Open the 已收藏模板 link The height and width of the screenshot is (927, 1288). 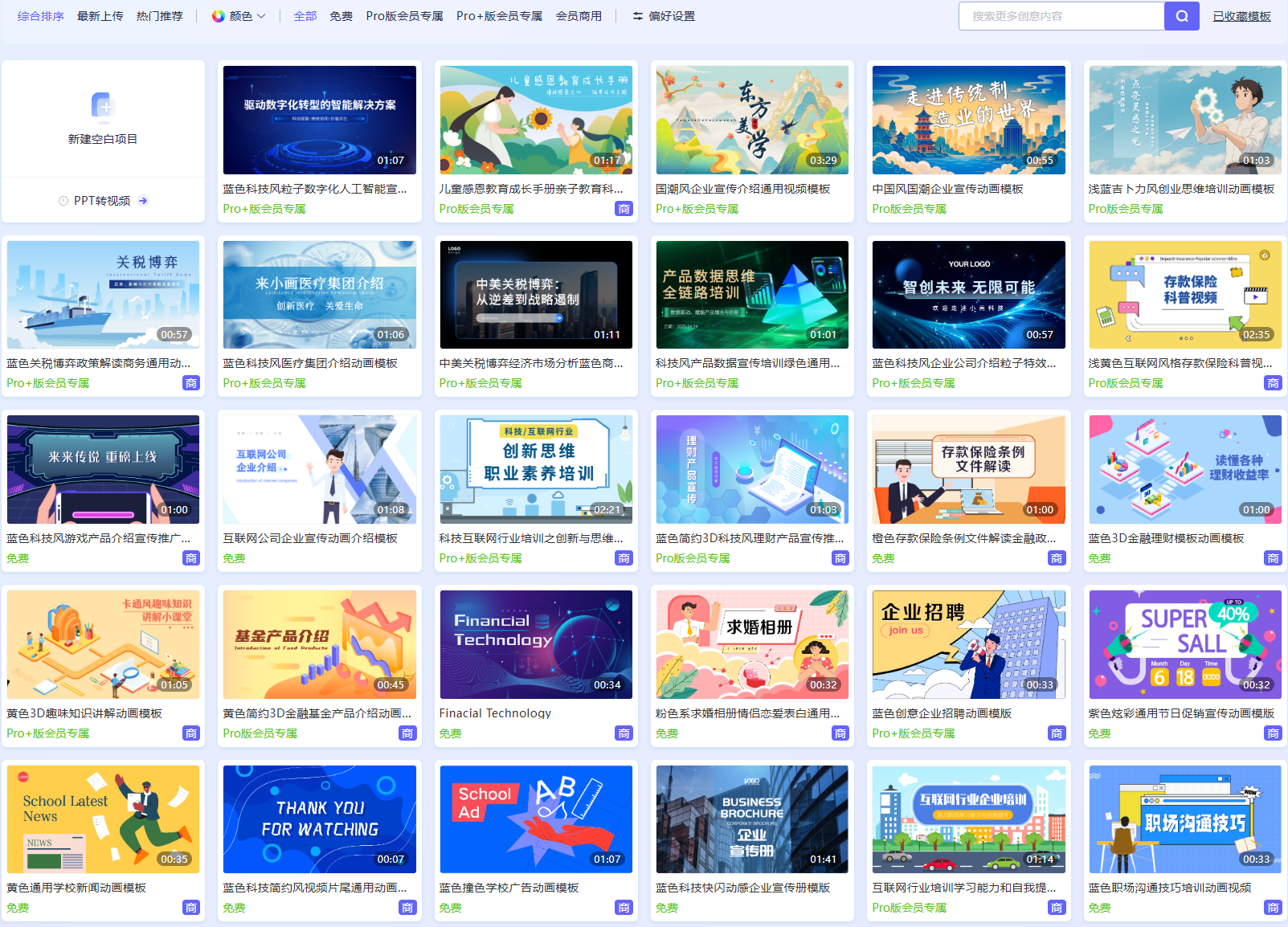1241,16
